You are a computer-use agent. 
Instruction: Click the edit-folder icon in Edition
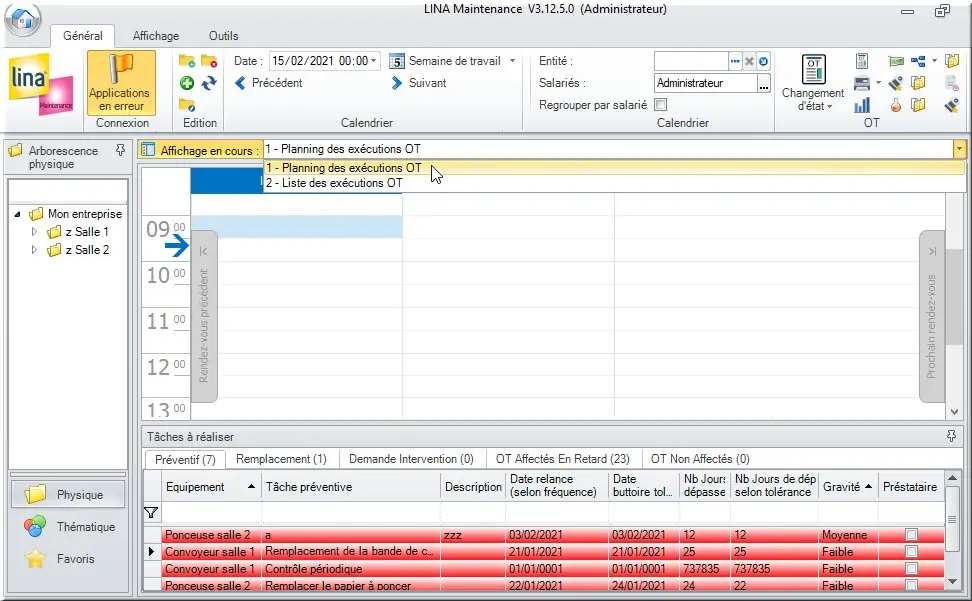pyautogui.click(x=187, y=105)
